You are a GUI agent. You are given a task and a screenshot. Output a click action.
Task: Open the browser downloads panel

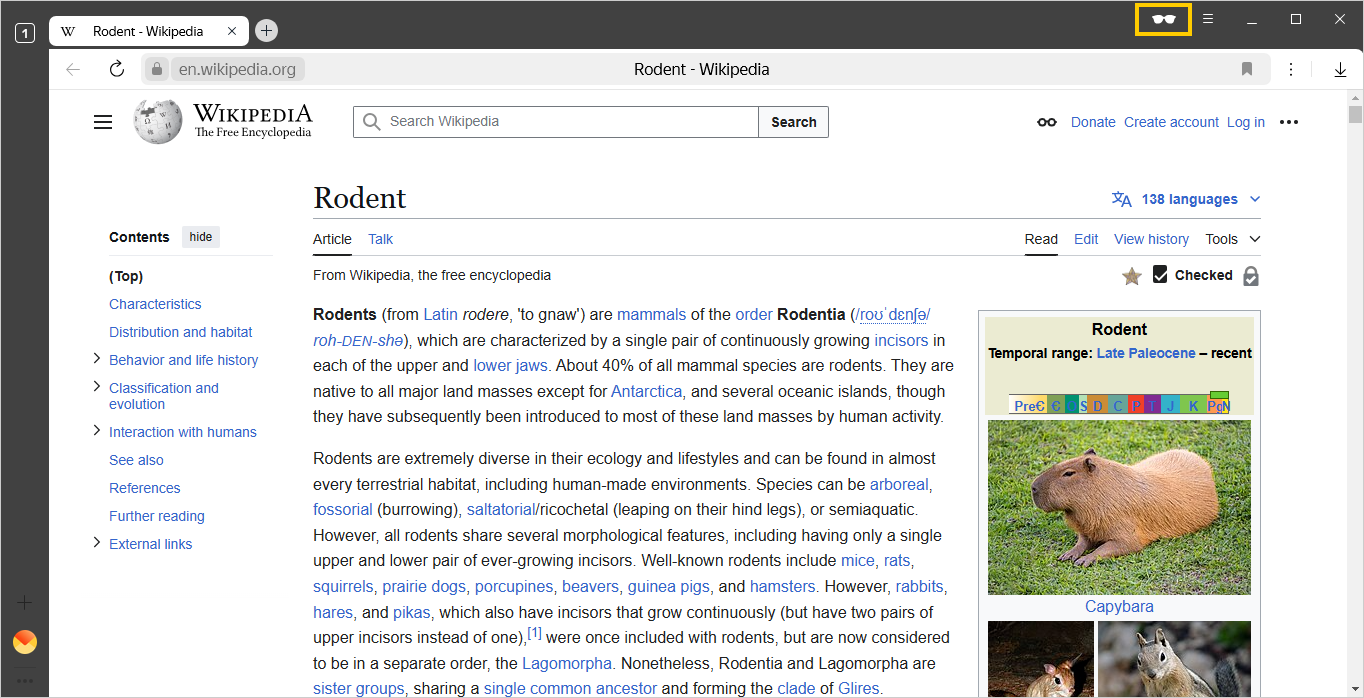coord(1340,69)
